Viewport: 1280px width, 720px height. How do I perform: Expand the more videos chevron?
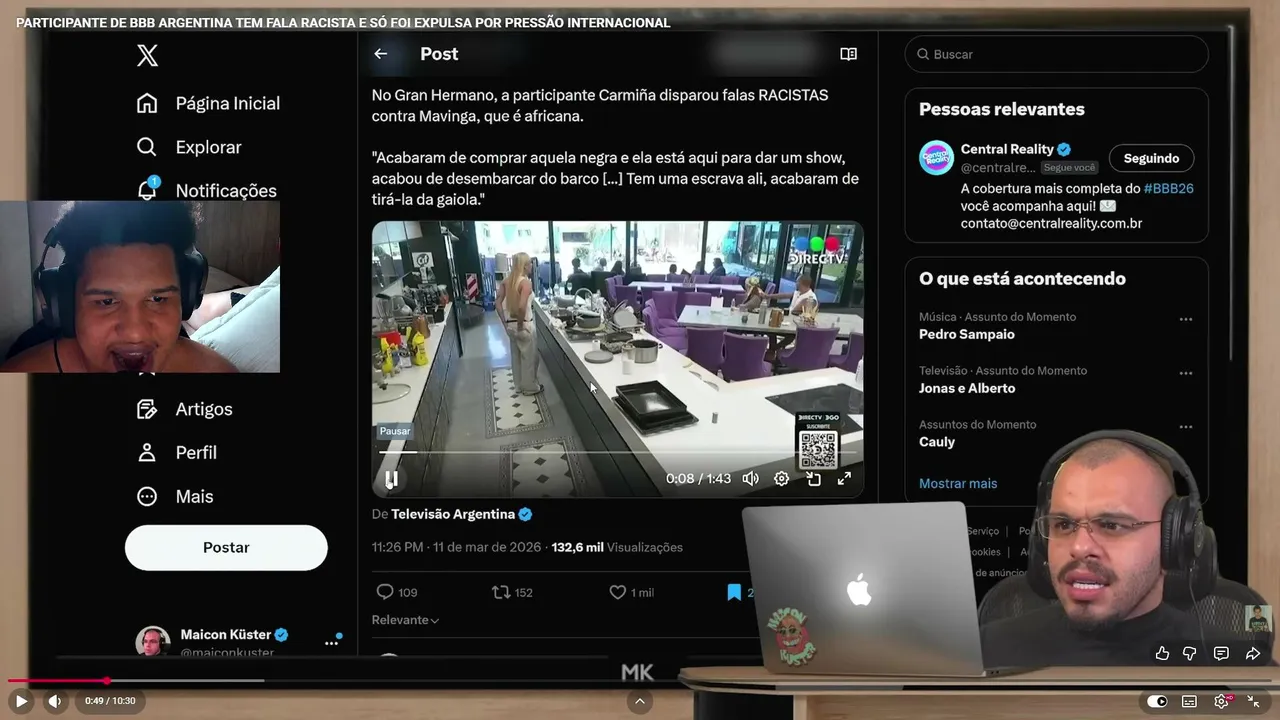[640, 701]
